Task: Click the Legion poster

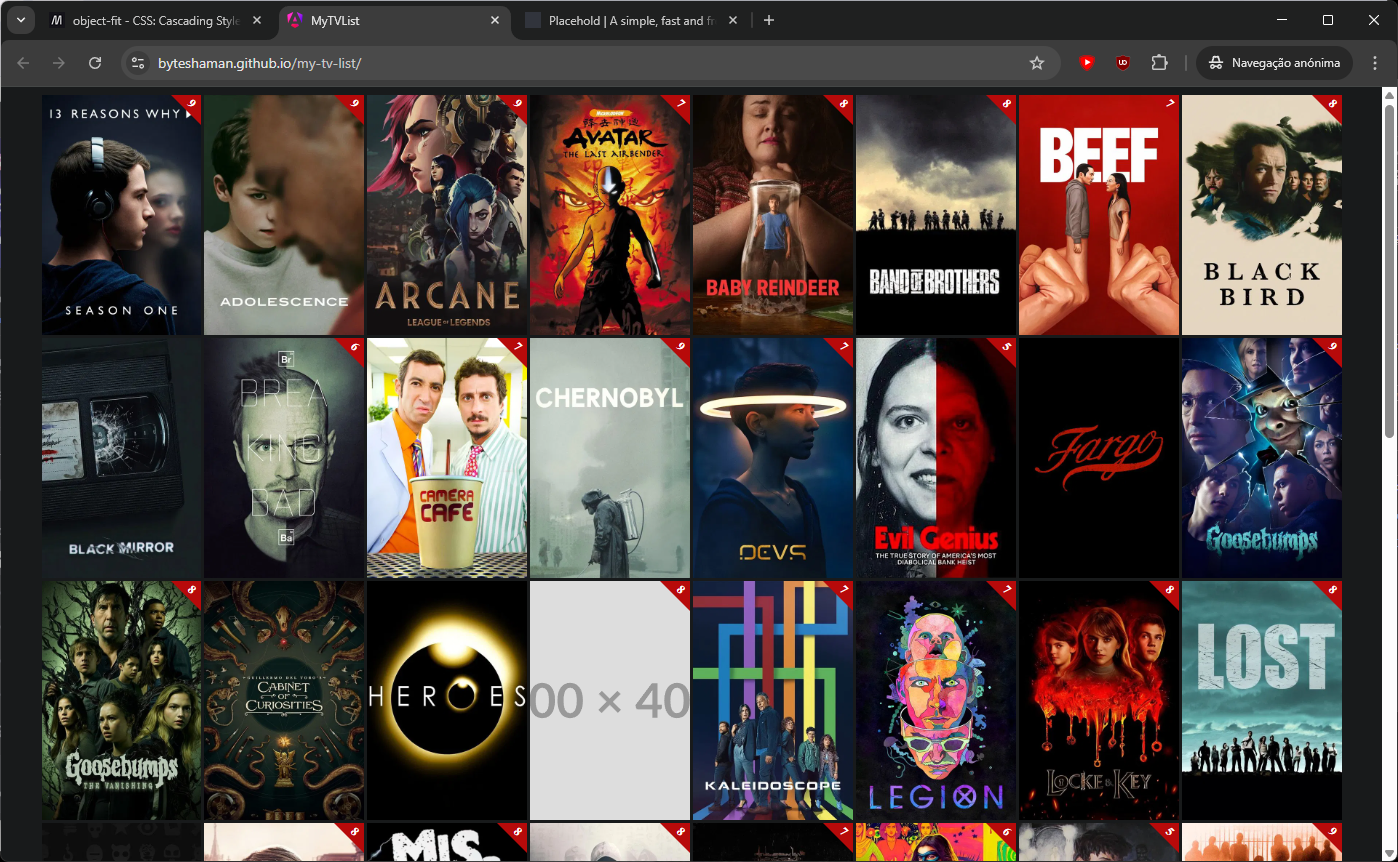Action: (x=936, y=701)
